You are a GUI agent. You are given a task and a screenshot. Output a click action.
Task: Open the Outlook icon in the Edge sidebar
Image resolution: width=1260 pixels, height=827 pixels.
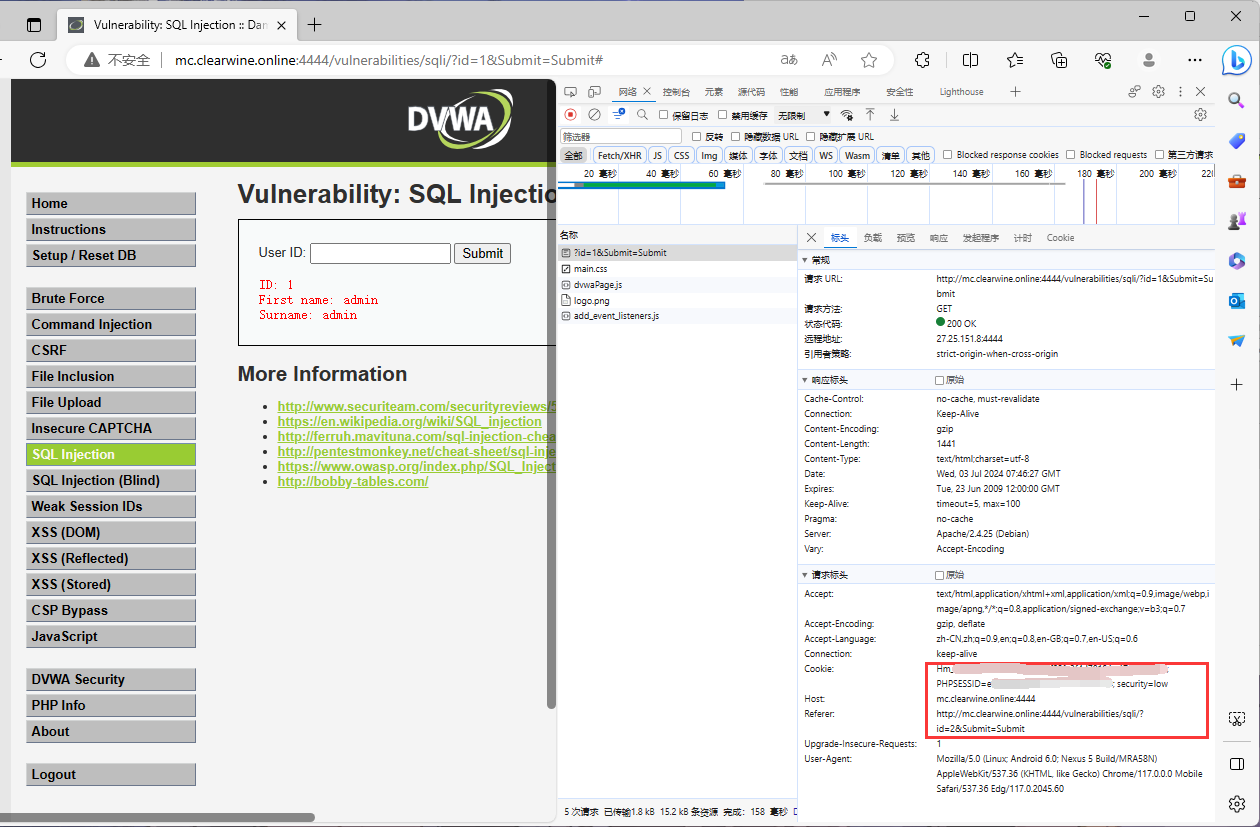(1237, 301)
